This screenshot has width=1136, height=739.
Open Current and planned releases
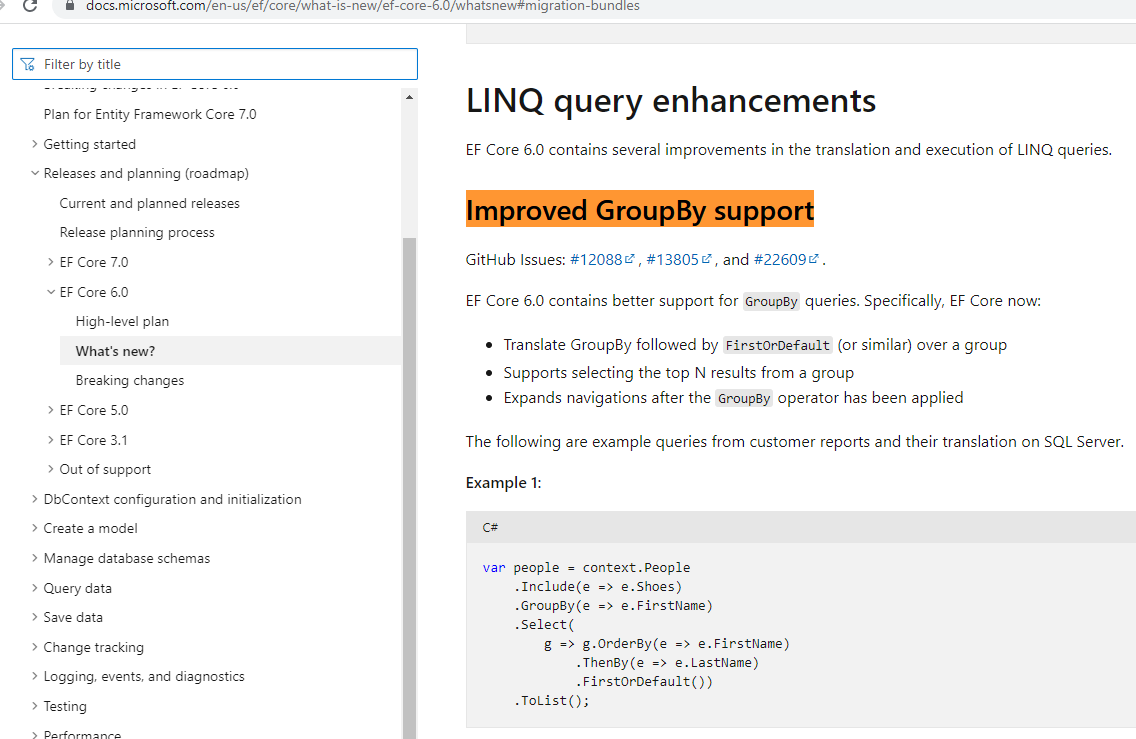coord(149,204)
